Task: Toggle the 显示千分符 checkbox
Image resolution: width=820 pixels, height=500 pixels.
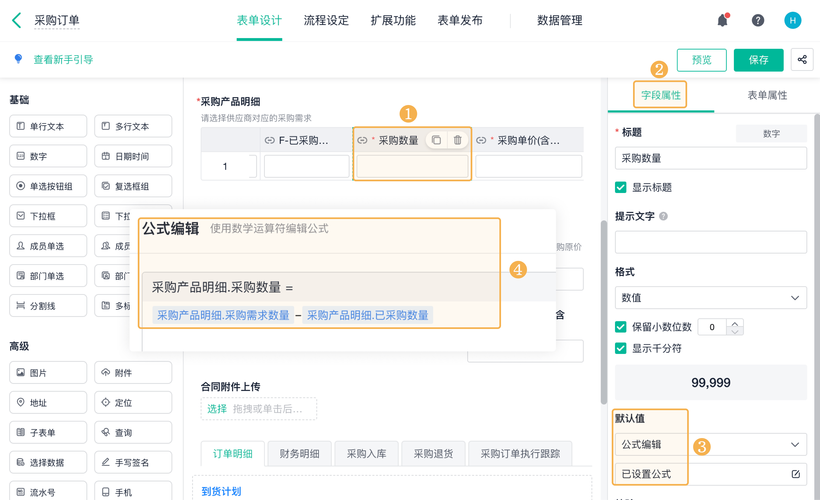Action: pos(621,348)
